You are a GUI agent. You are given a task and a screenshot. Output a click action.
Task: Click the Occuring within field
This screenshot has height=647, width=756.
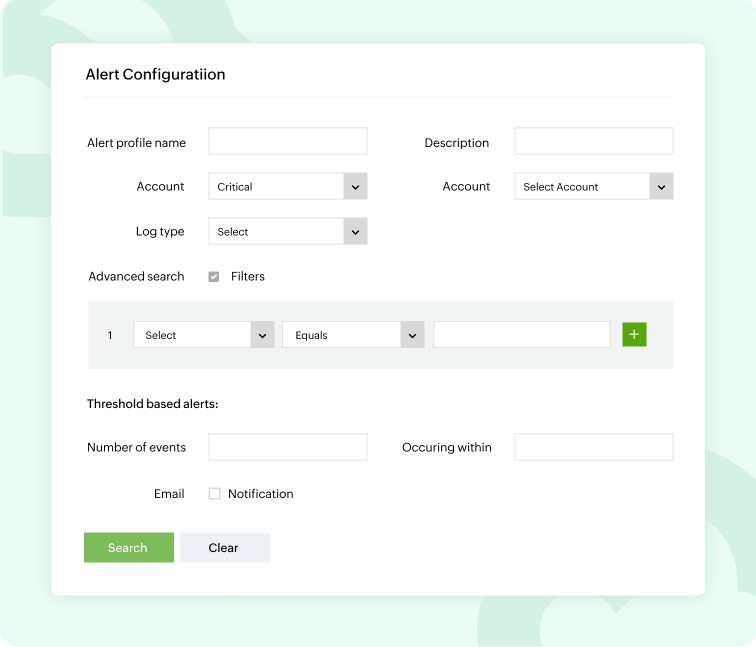(x=594, y=447)
